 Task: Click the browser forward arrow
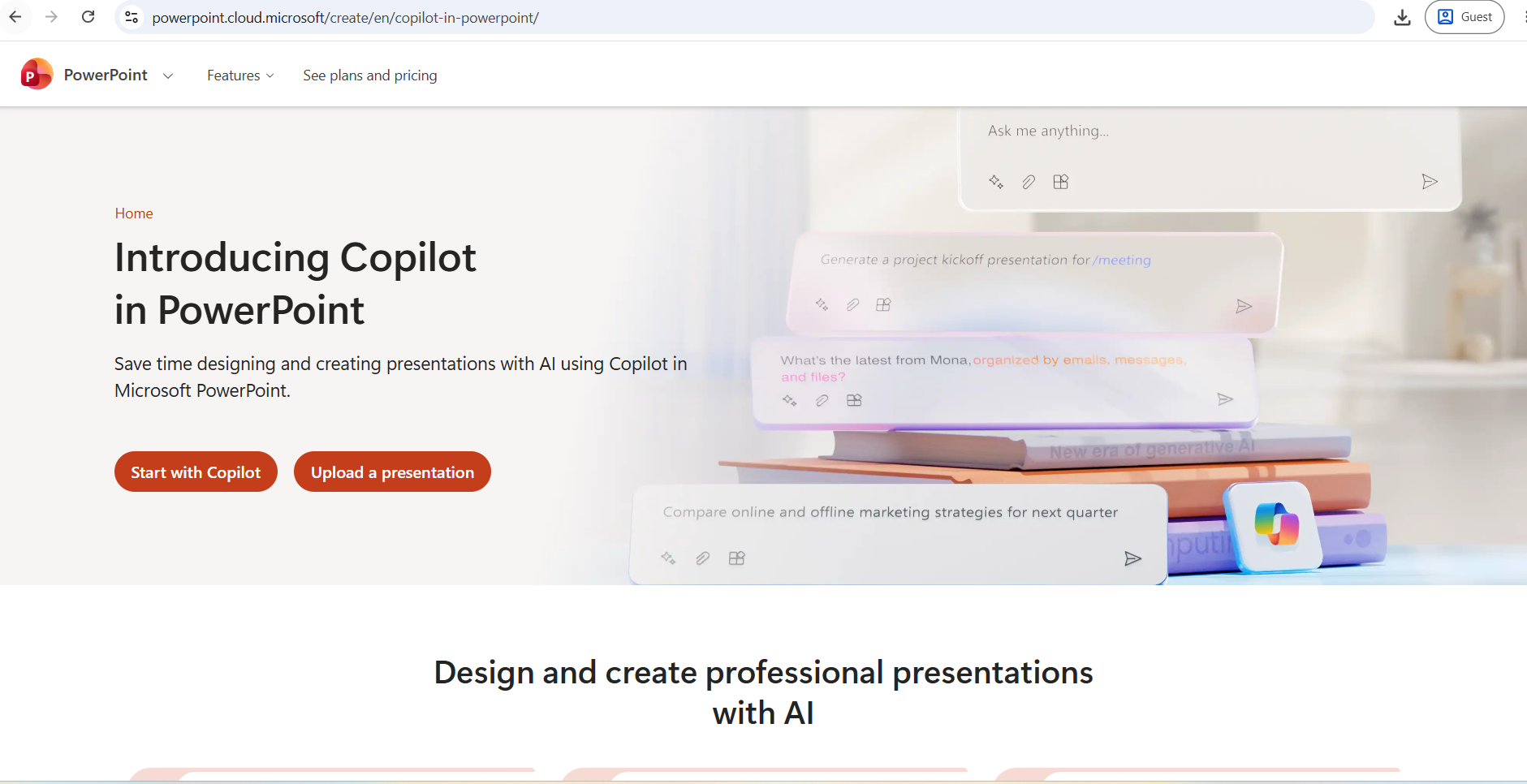51,17
